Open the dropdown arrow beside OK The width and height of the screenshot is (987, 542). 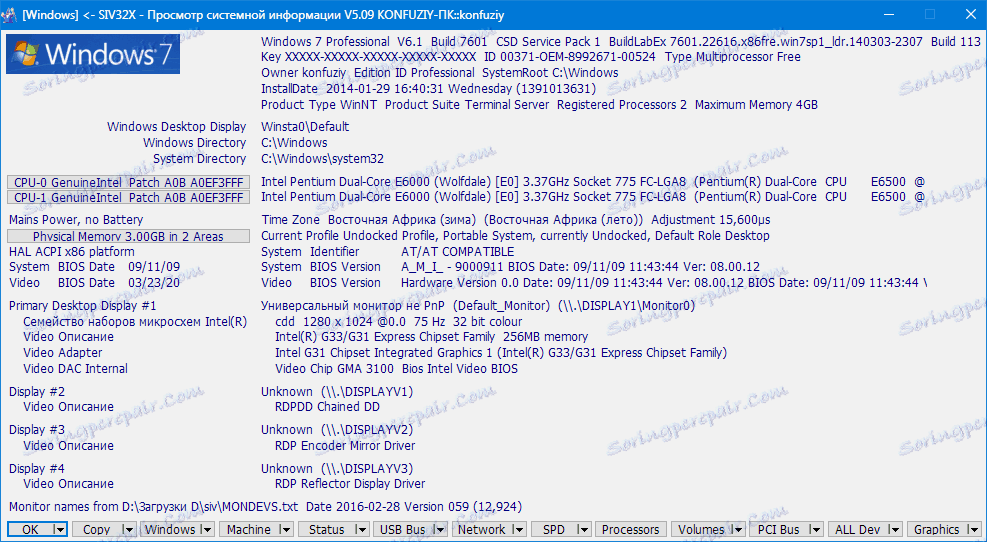click(x=60, y=529)
